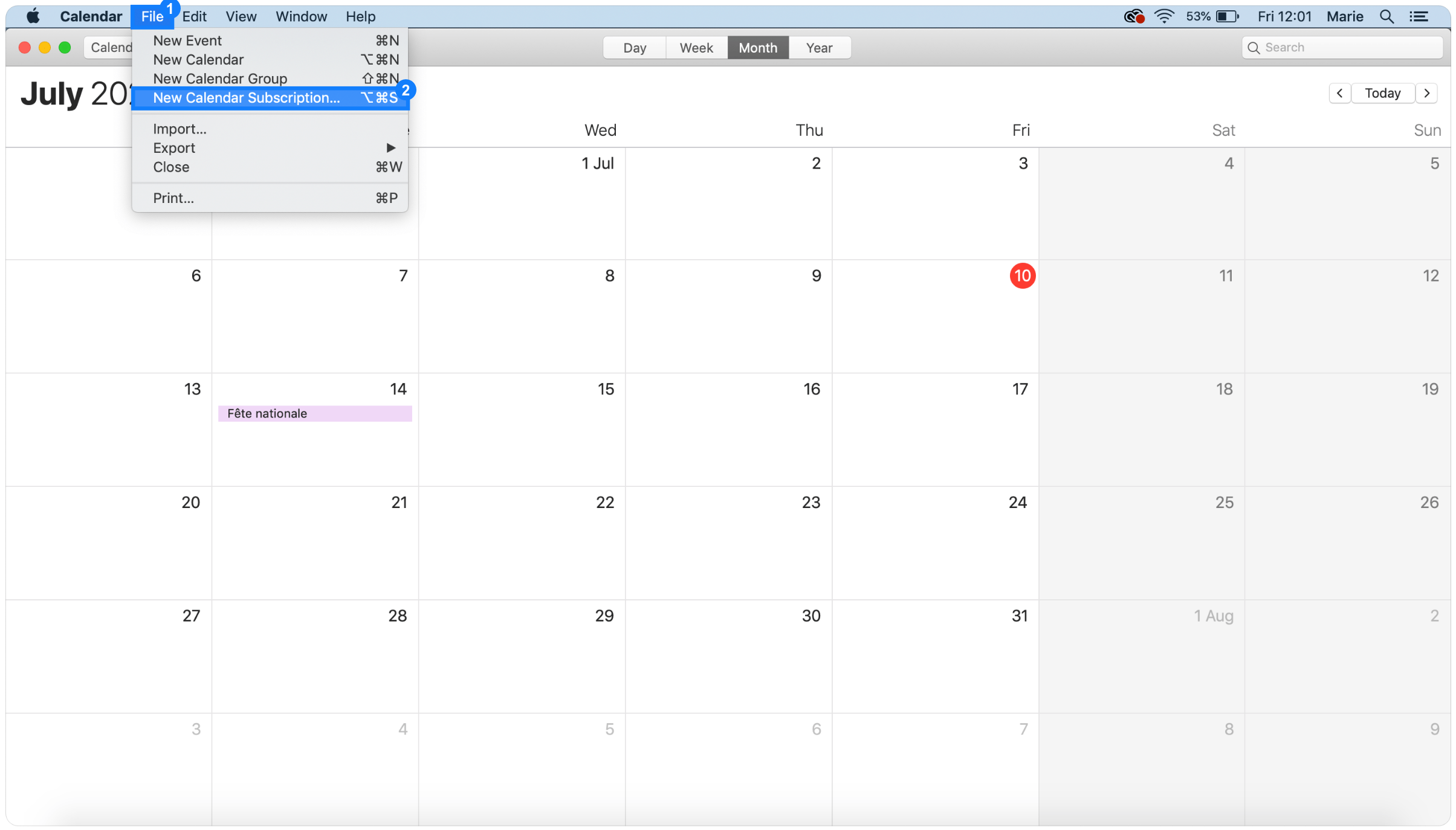The width and height of the screenshot is (1456, 830).
Task: Open the Edit menu
Action: click(194, 16)
